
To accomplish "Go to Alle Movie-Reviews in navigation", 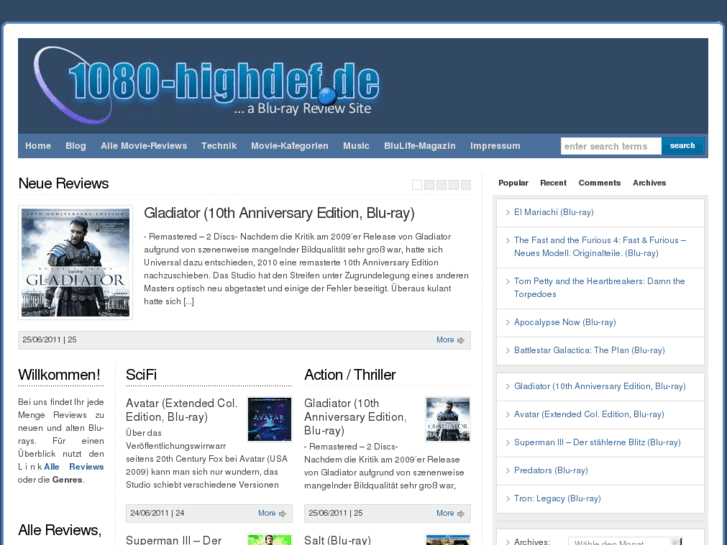I will tap(144, 146).
